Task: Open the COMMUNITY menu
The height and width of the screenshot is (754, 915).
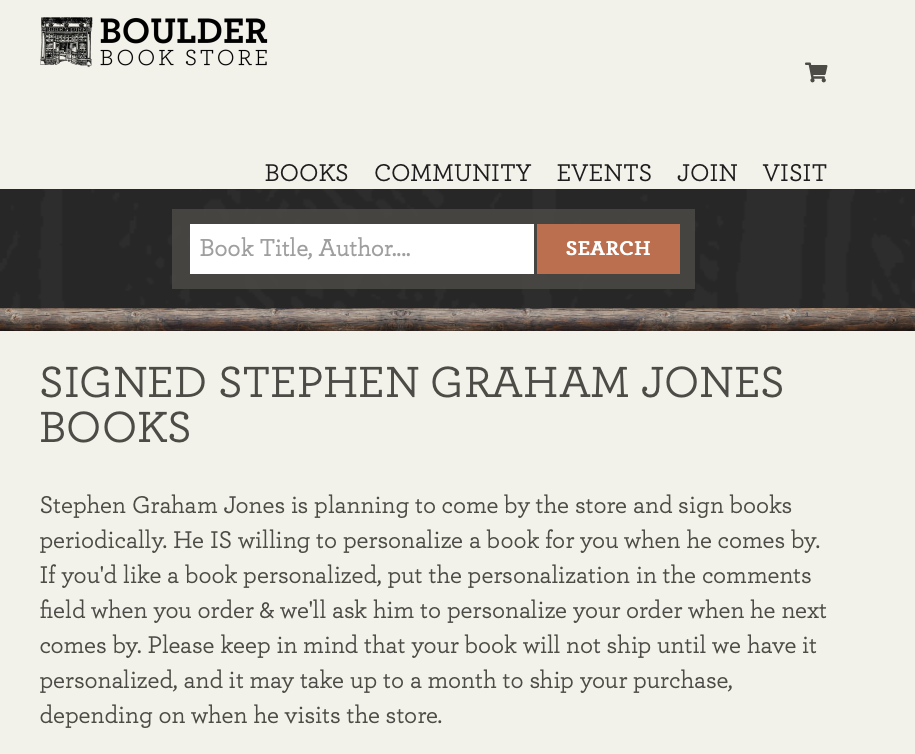Action: [452, 173]
